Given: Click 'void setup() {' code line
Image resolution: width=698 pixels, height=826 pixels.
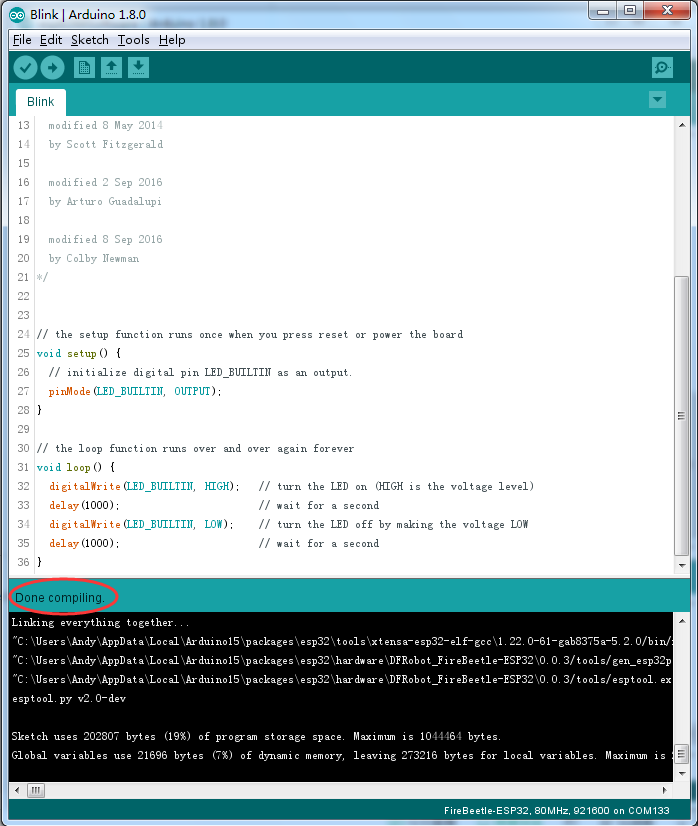Looking at the screenshot, I should pyautogui.click(x=78, y=353).
